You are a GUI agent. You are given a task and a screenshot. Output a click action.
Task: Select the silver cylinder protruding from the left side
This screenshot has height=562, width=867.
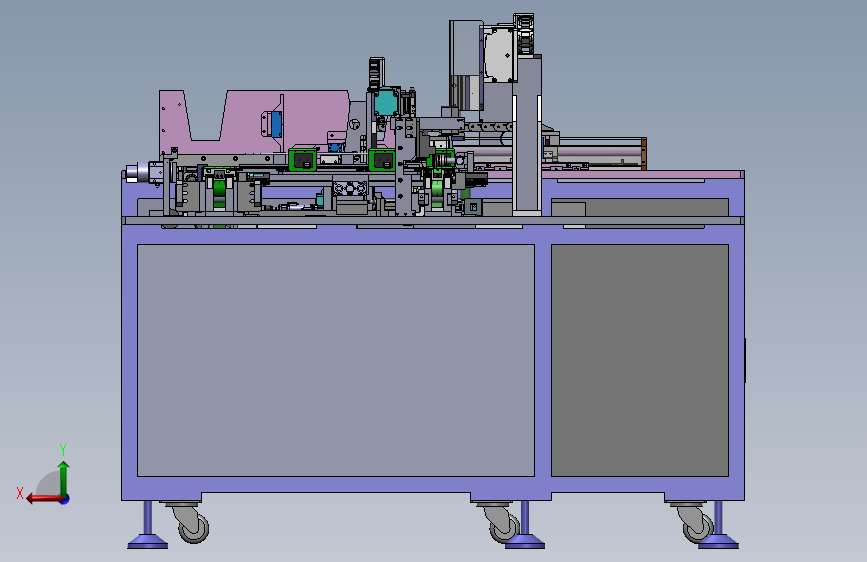(138, 172)
